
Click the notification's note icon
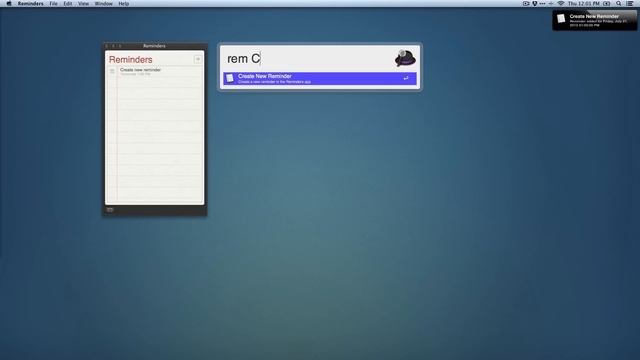561,18
